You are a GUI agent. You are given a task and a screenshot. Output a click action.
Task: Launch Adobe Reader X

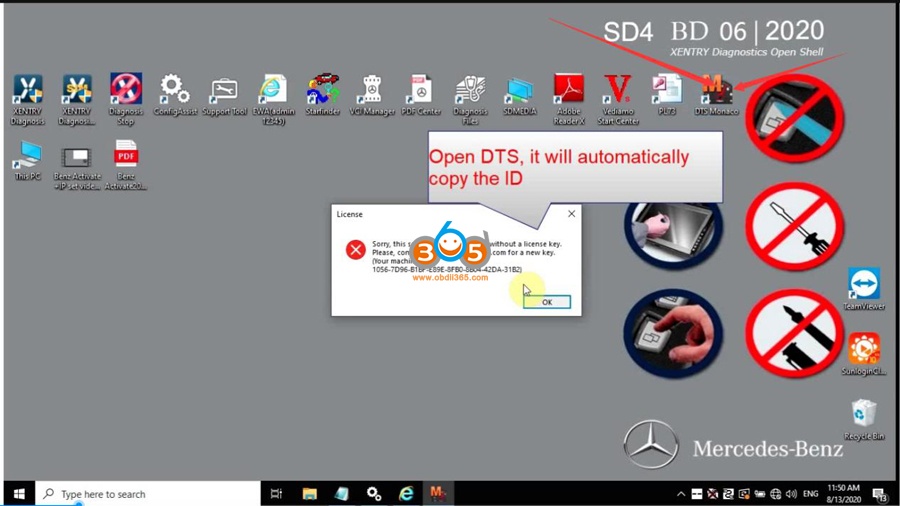[x=568, y=99]
